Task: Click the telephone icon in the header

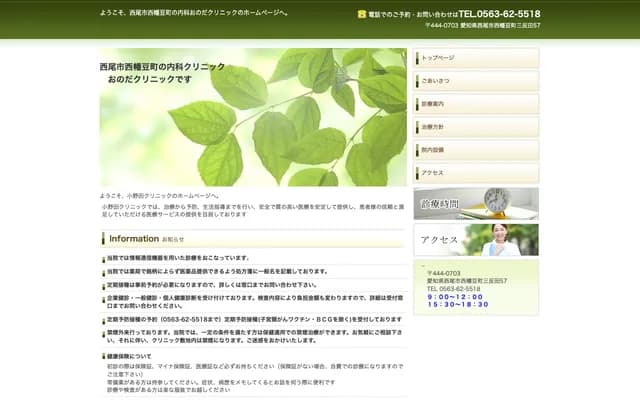Action: 362,14
